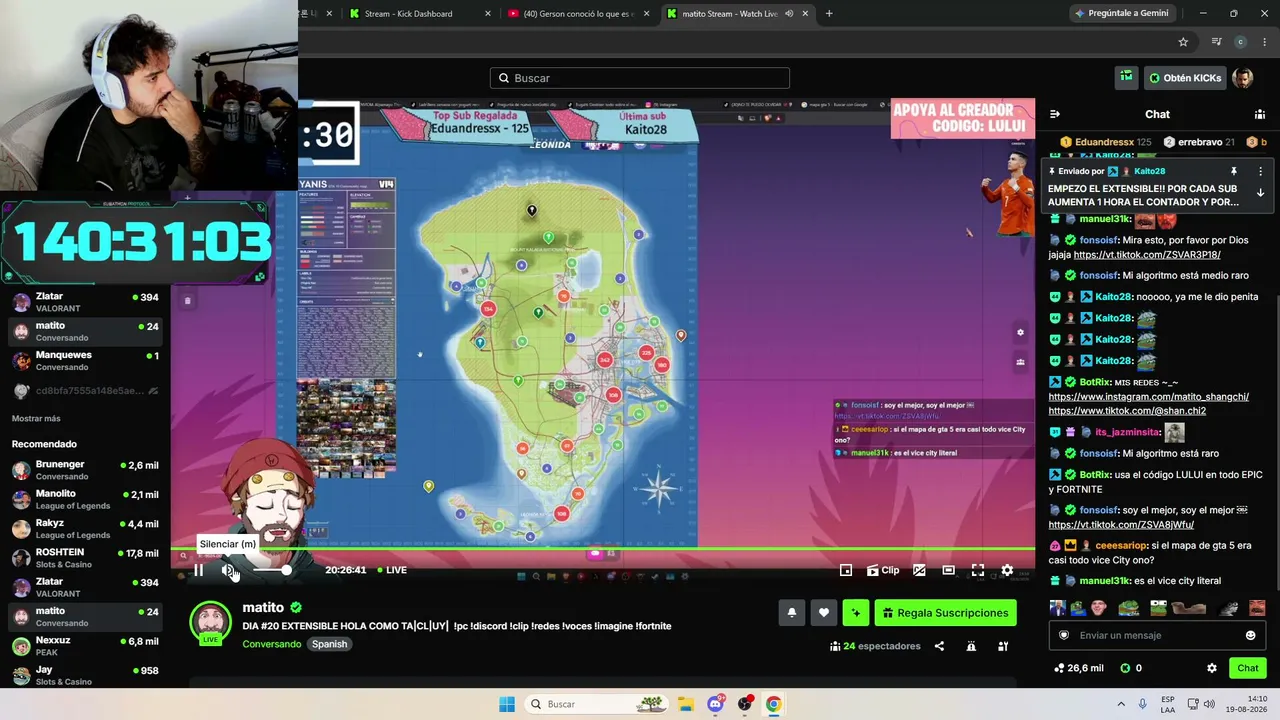Screen dimensions: 1280x720
Task: Open Google Chrome from the taskbar
Action: click(773, 704)
